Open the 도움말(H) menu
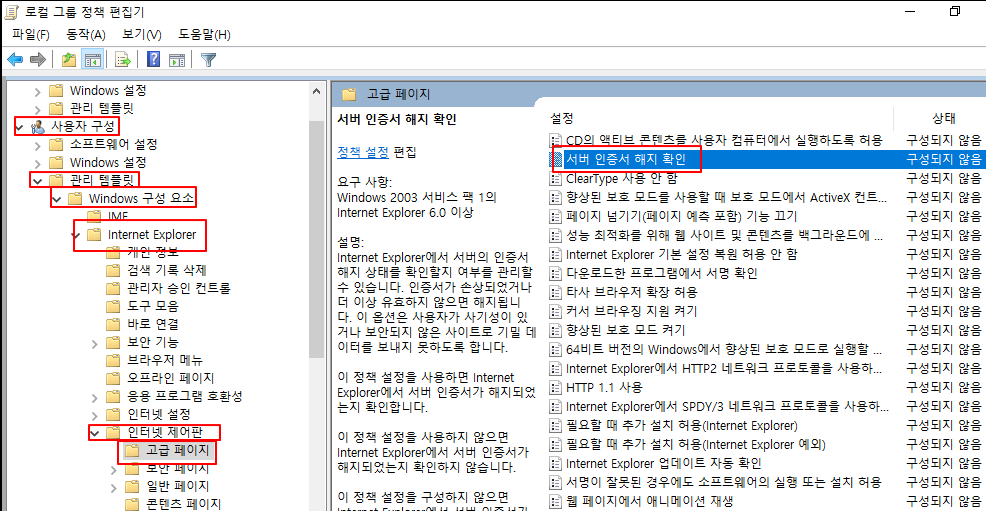The width and height of the screenshot is (986, 511). [x=204, y=35]
